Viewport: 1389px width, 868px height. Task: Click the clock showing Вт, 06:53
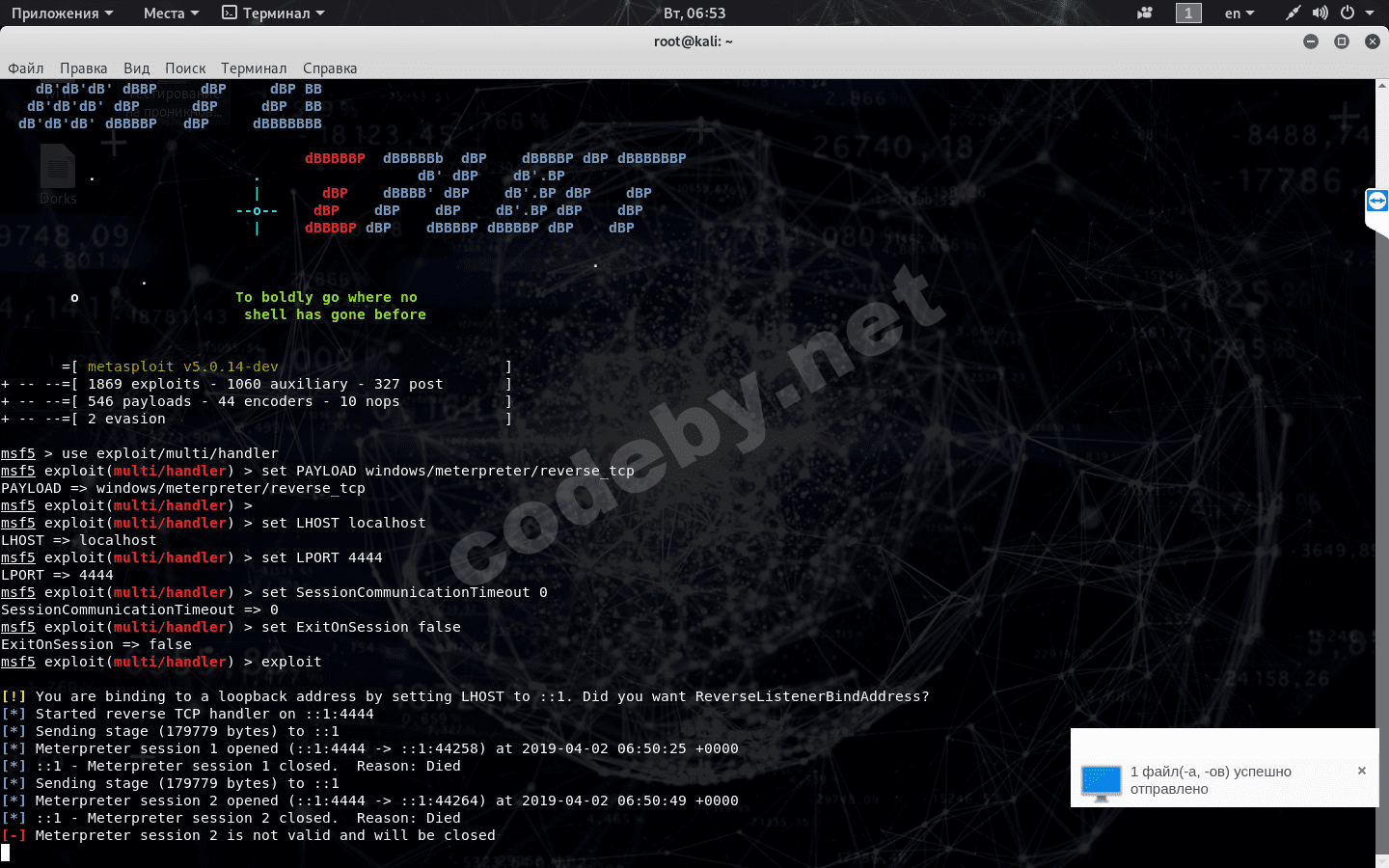tap(694, 14)
